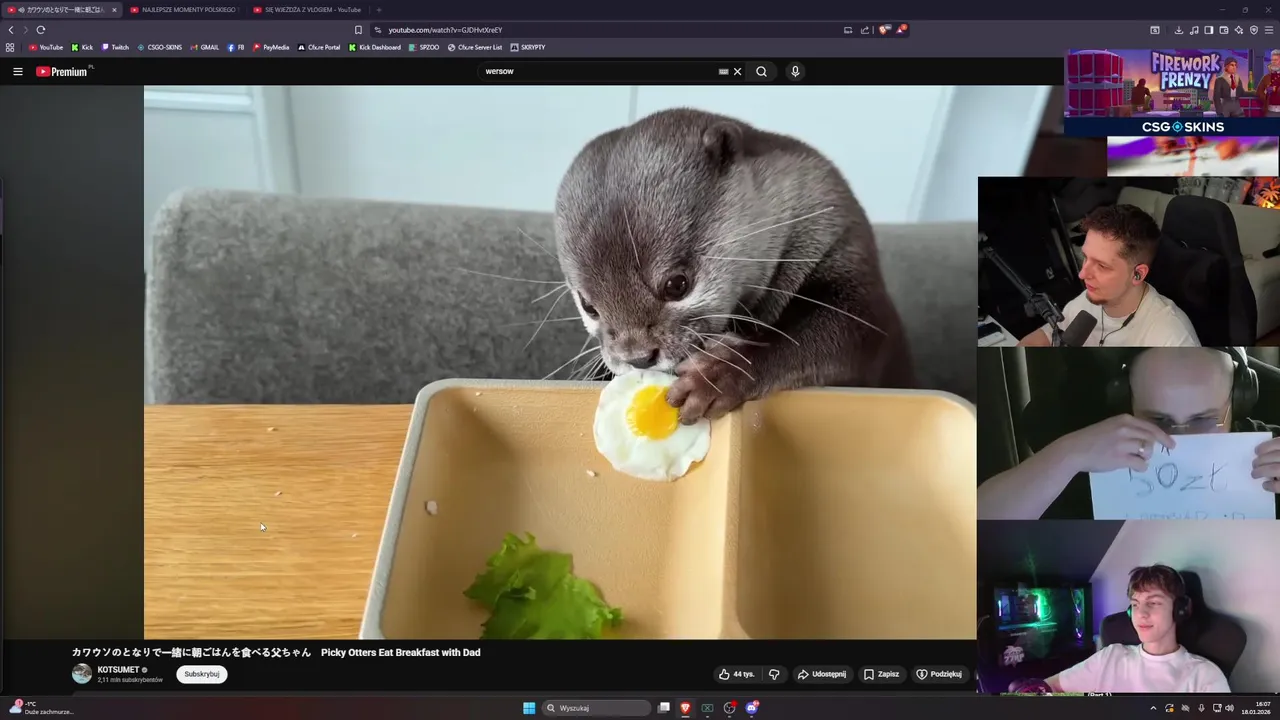Open Brave from the taskbar
The height and width of the screenshot is (720, 1280).
point(685,708)
